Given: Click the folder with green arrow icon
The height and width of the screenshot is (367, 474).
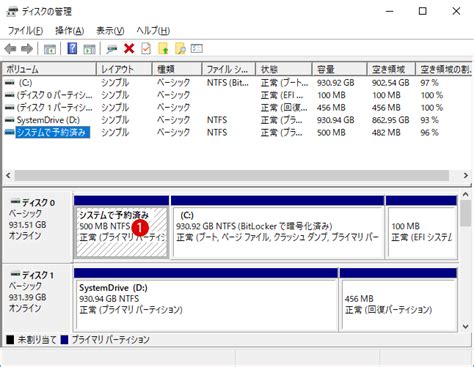Looking at the screenshot, I should (x=163, y=49).
